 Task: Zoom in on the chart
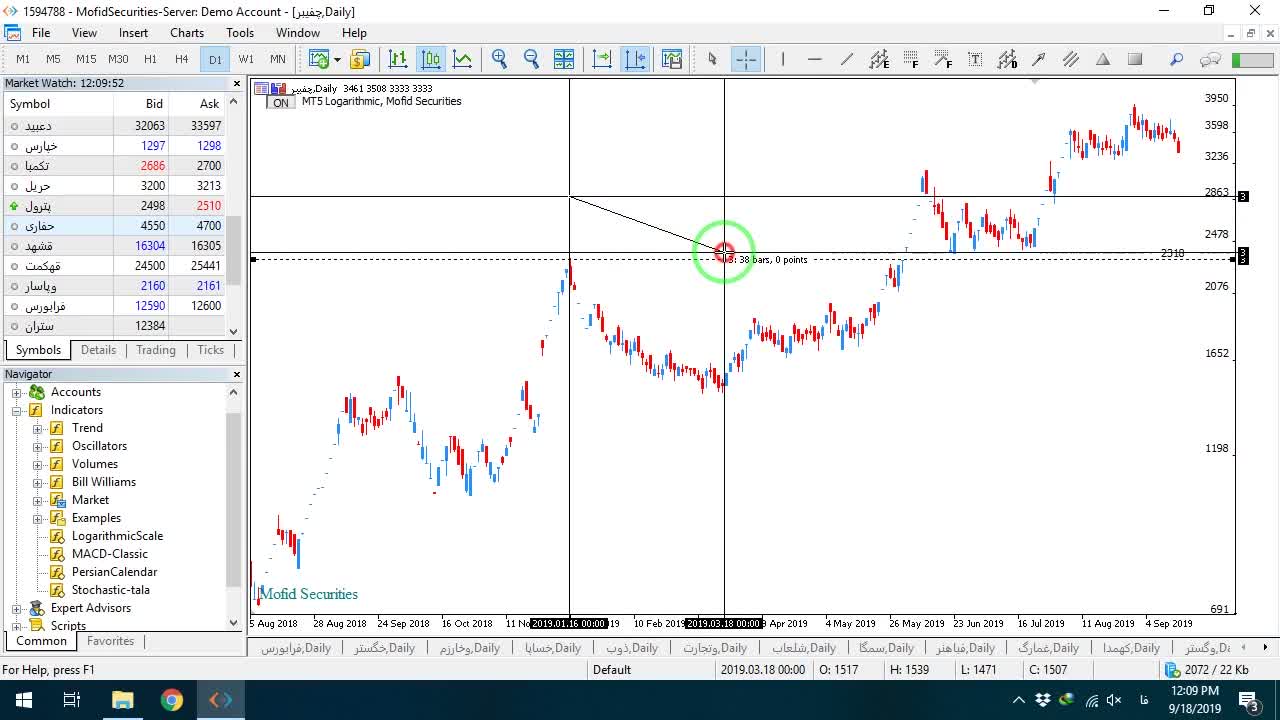coord(499,59)
